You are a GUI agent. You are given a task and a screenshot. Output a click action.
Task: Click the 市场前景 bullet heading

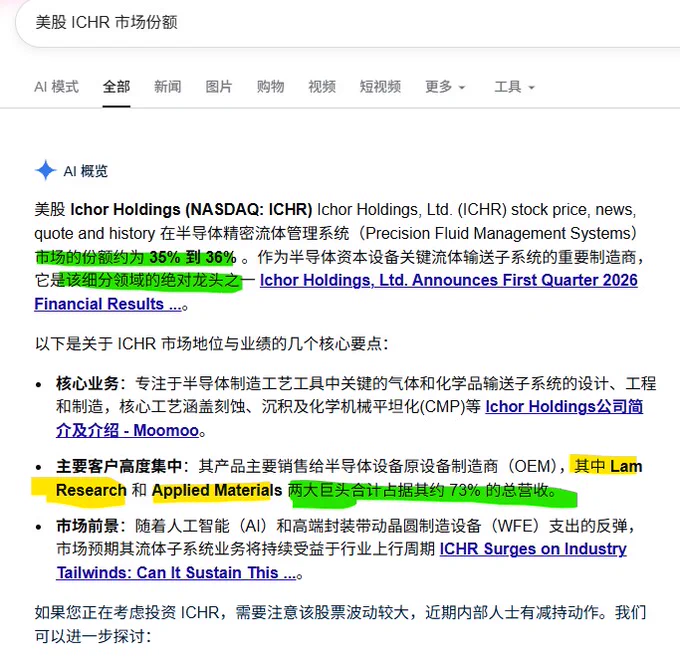[x=87, y=526]
